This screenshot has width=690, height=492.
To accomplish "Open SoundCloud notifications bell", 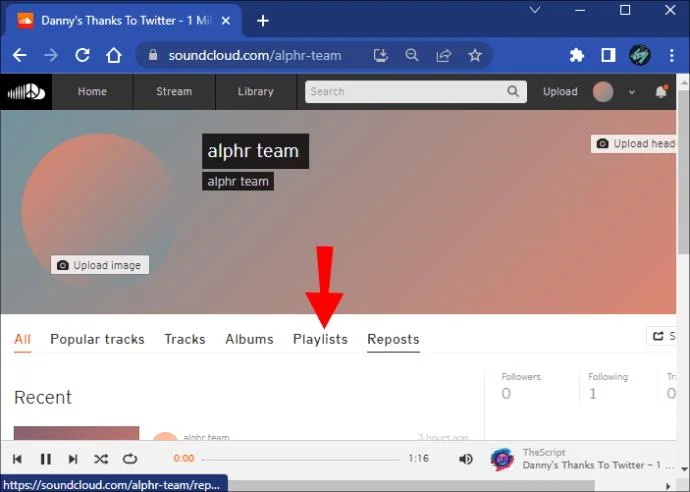I will [661, 92].
